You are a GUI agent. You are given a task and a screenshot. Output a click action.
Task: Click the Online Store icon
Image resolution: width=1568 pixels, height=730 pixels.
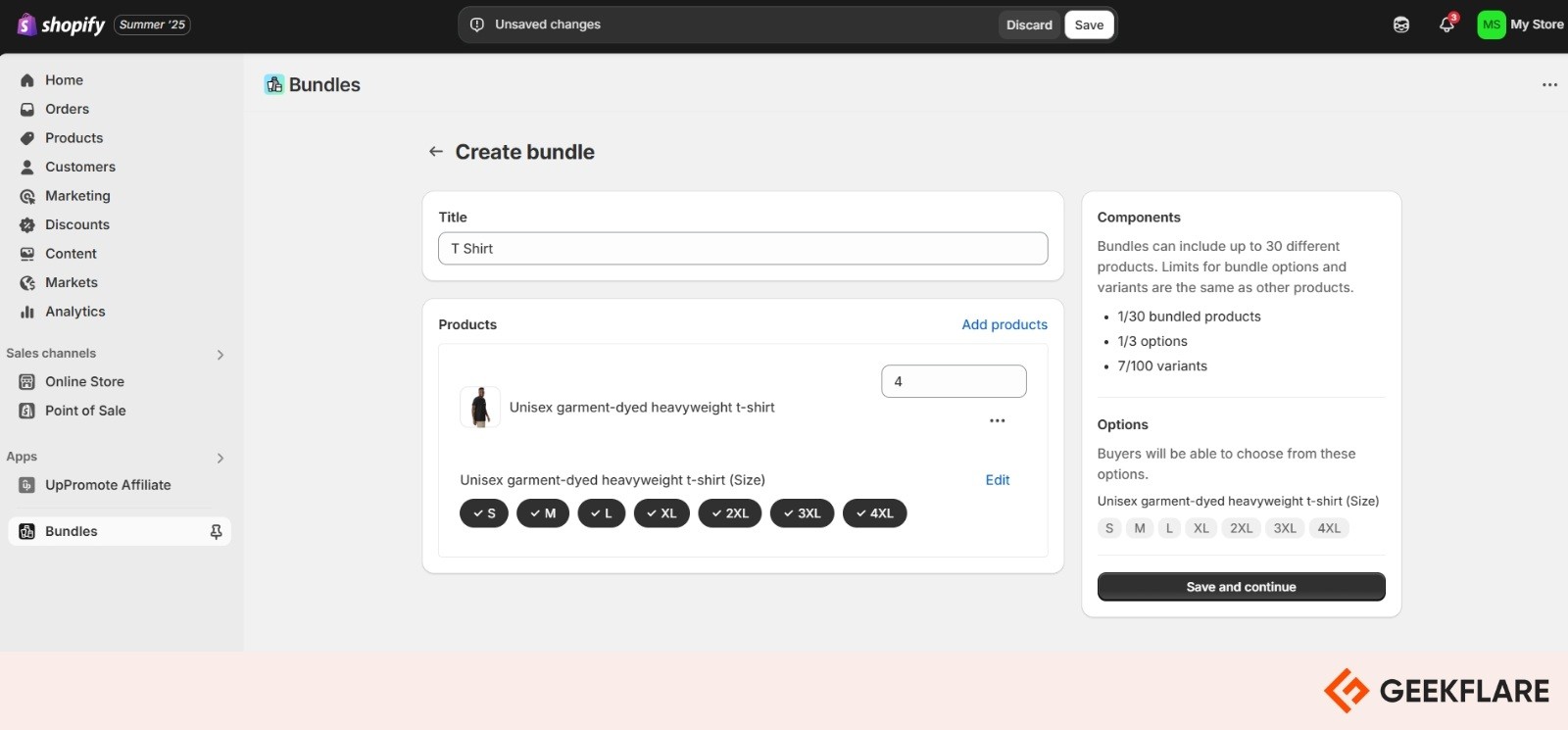pyautogui.click(x=27, y=382)
